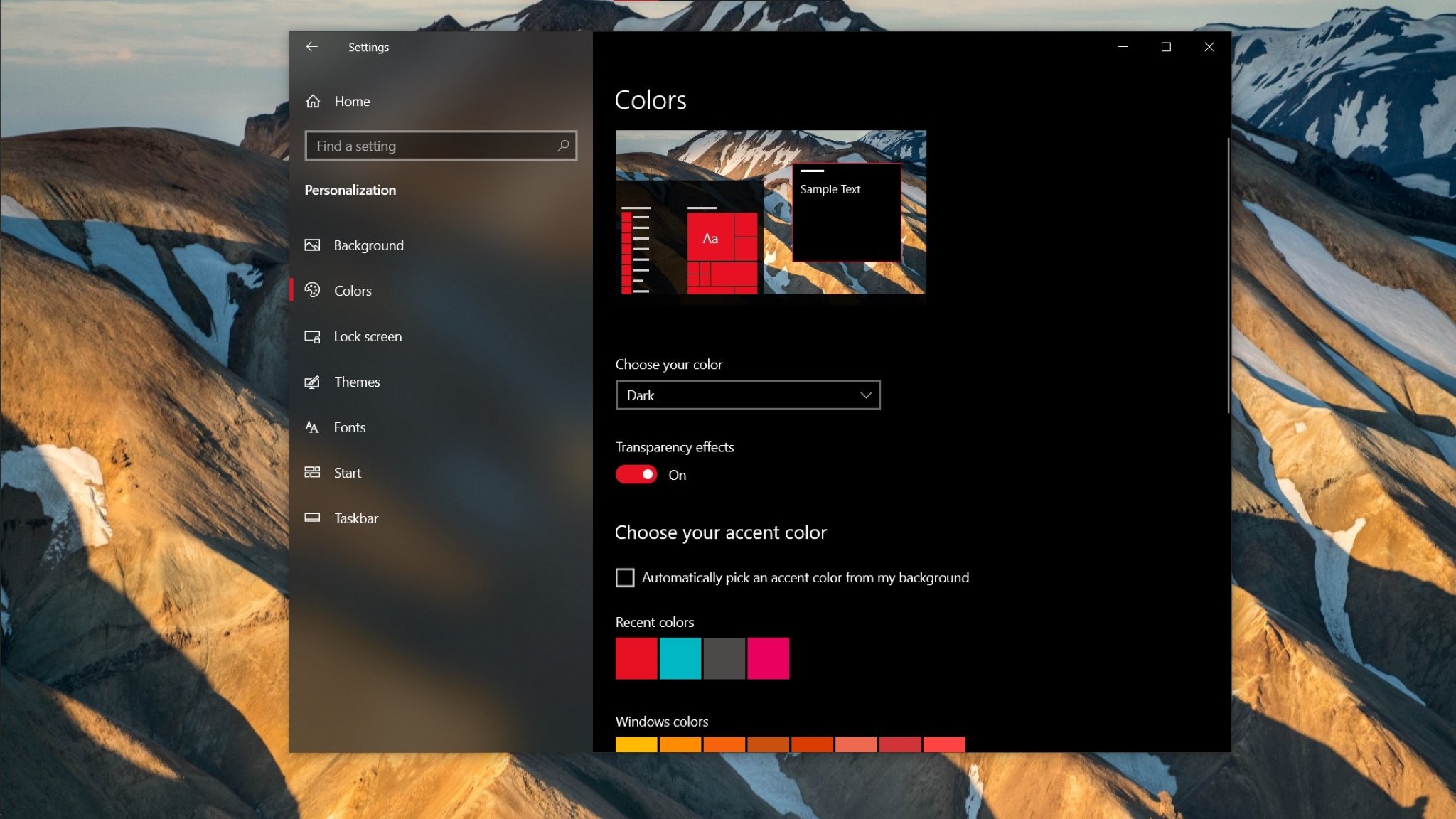Pick the yellow Windows color swatch
The image size is (1456, 819).
pyautogui.click(x=636, y=744)
